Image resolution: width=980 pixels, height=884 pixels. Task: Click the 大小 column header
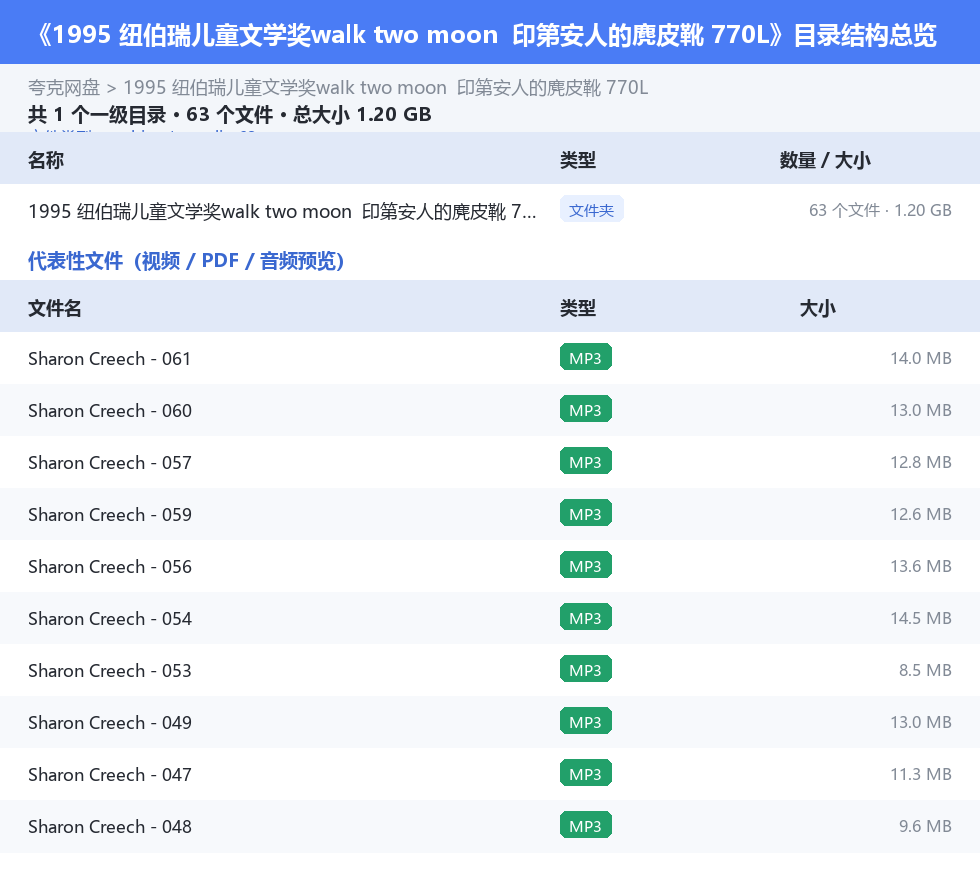tap(818, 308)
